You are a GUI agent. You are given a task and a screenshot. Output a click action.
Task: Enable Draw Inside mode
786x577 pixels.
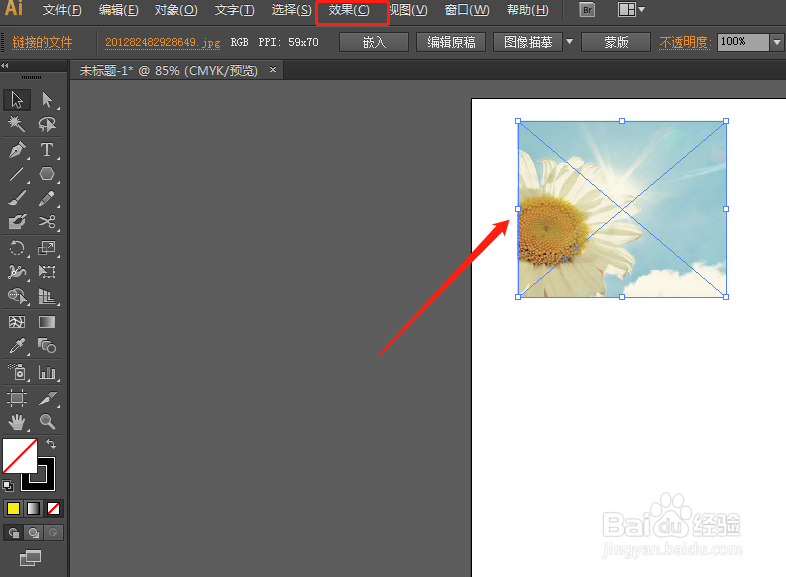click(54, 532)
